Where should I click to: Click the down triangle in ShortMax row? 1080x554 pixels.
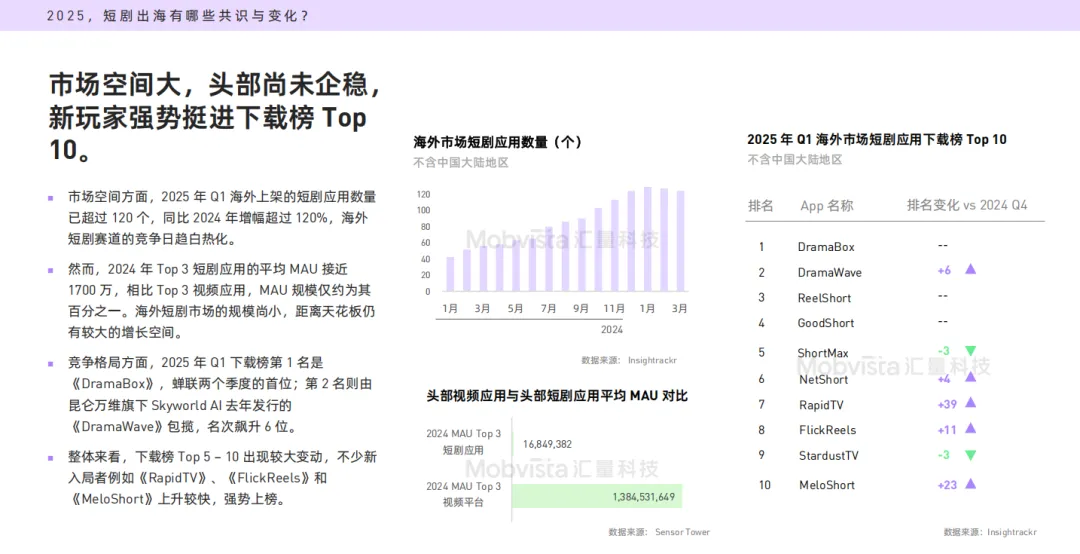[970, 351]
